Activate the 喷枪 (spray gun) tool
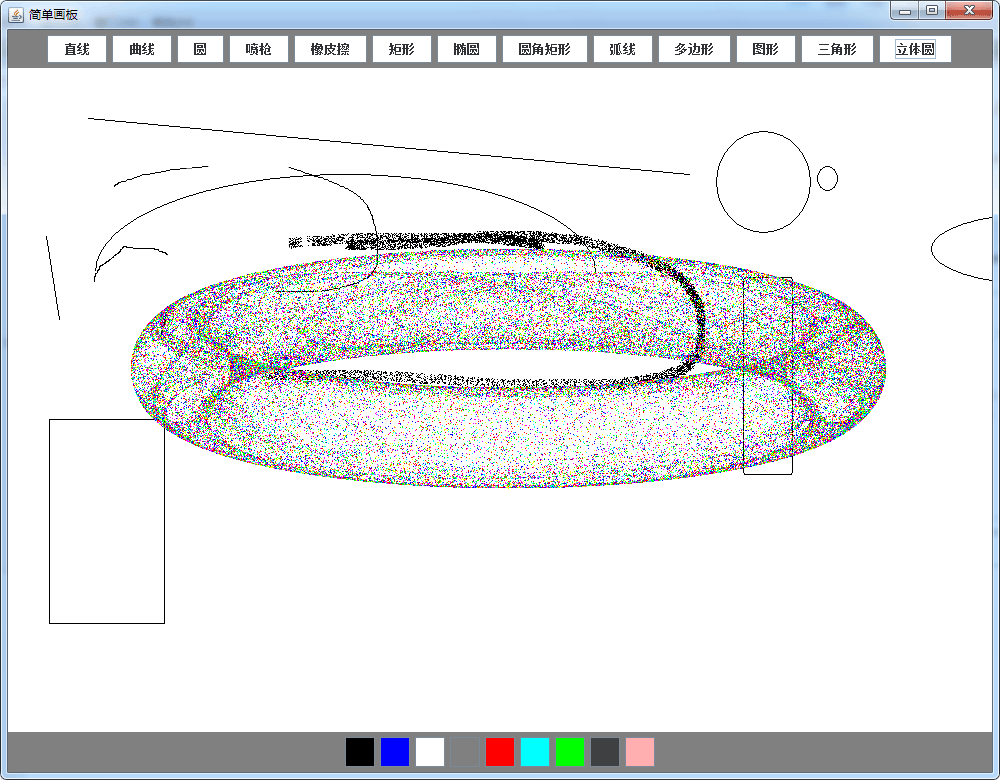This screenshot has width=1000, height=780. pyautogui.click(x=259, y=49)
